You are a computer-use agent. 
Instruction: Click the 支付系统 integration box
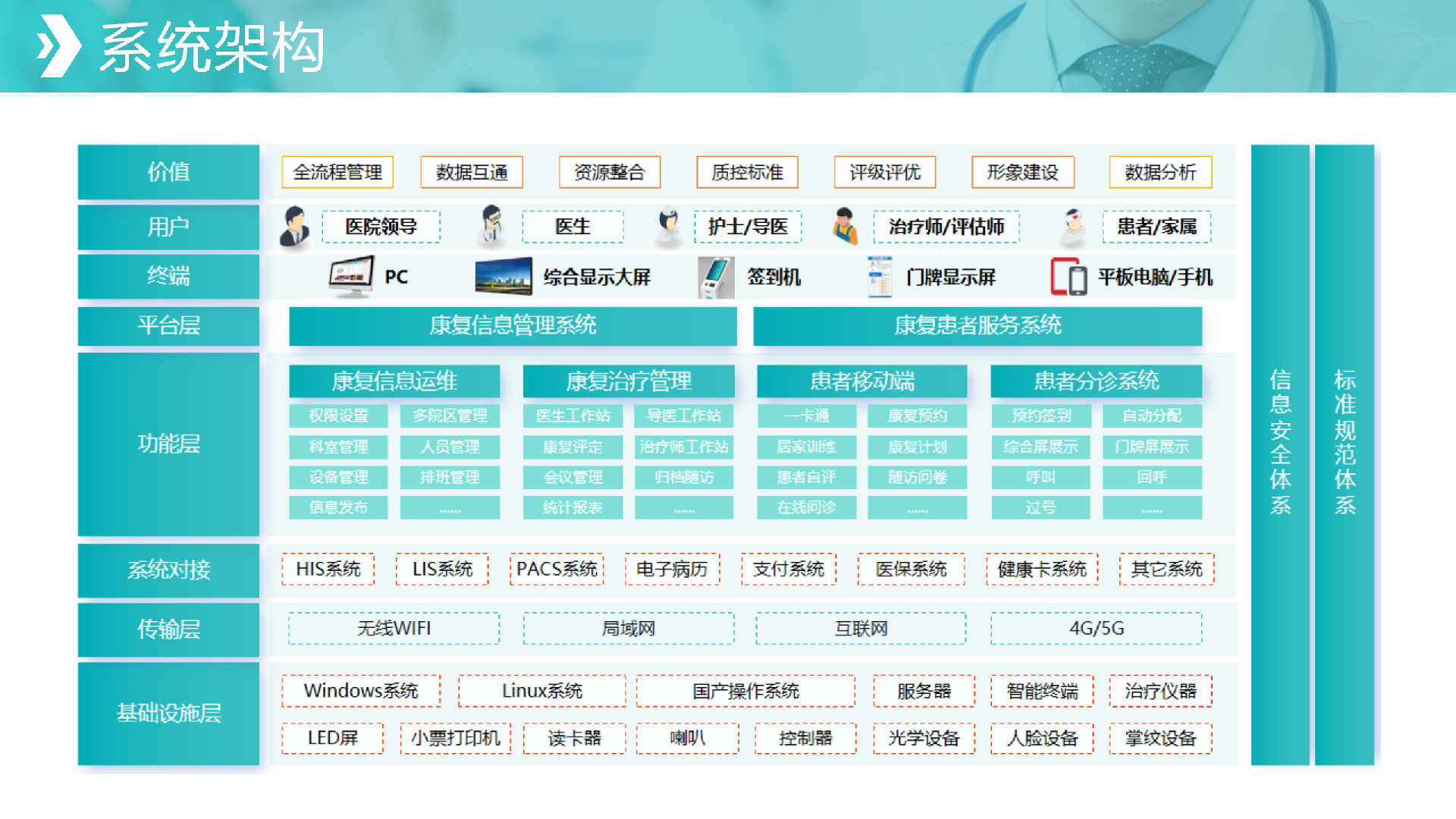(789, 570)
